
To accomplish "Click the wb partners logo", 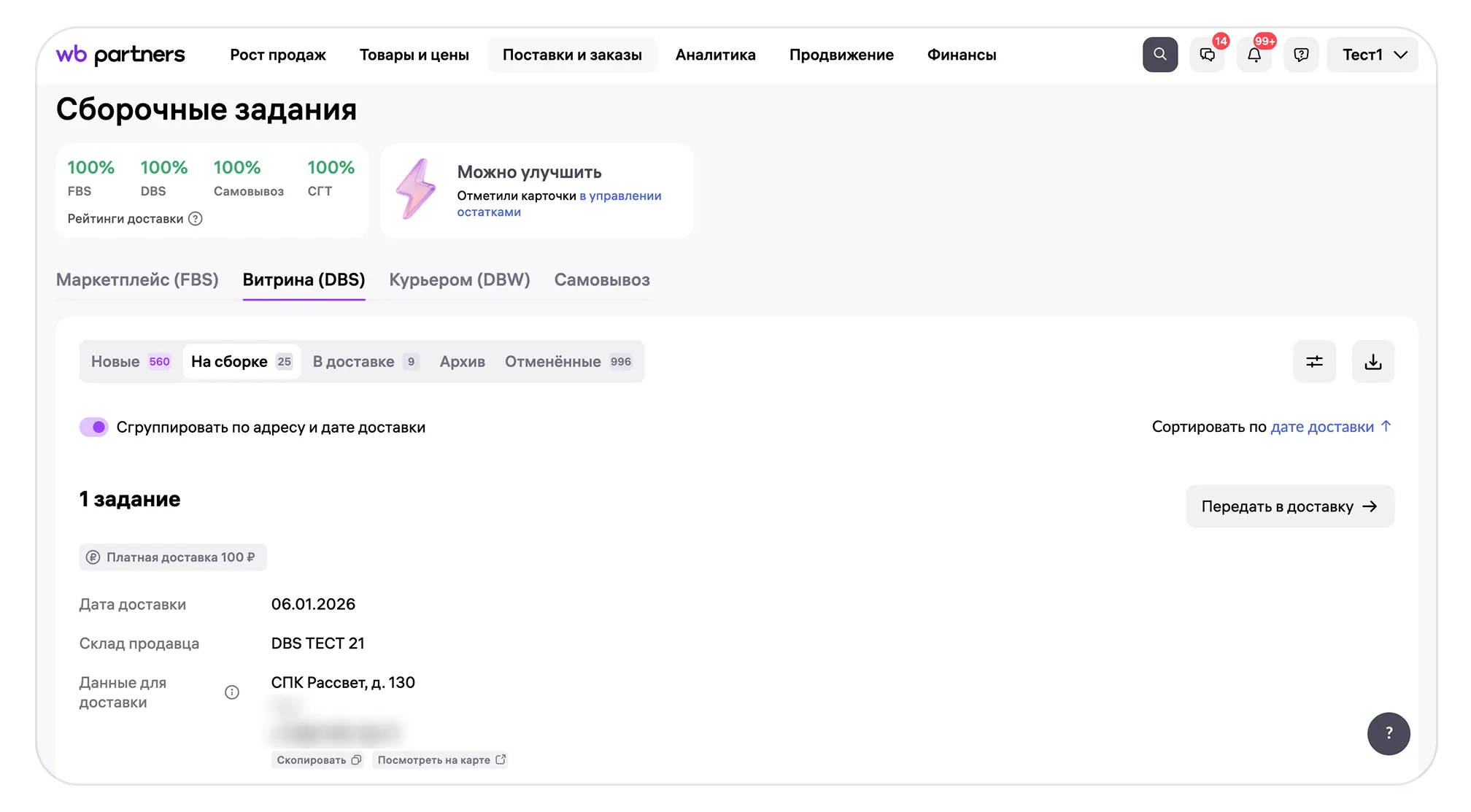I will click(120, 55).
